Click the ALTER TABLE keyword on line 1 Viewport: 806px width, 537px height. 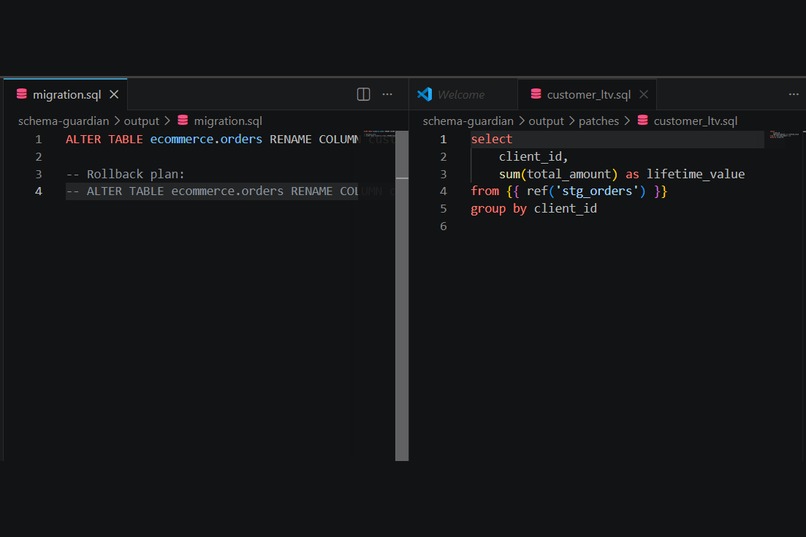point(104,139)
